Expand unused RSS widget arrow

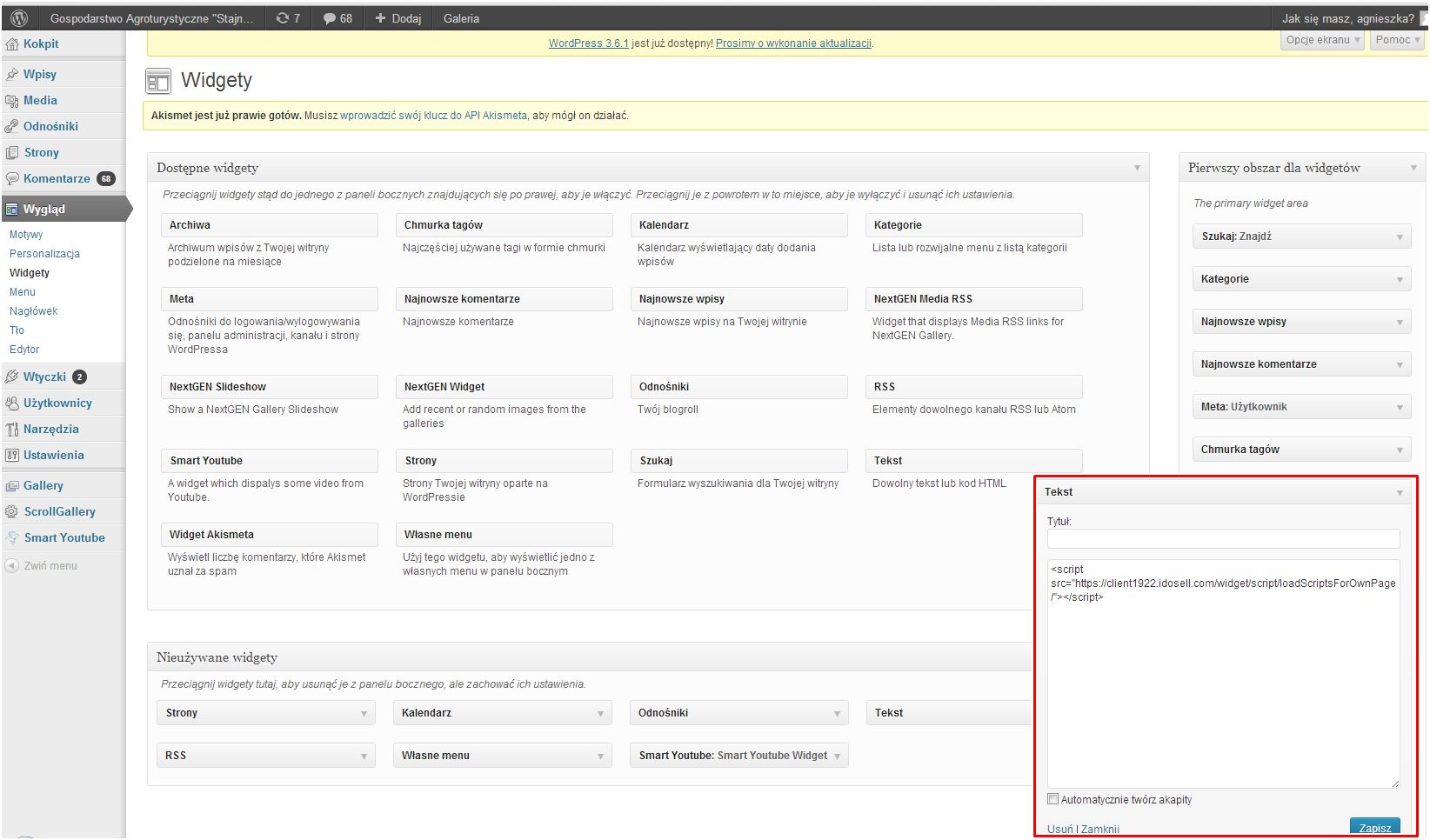[x=364, y=757]
